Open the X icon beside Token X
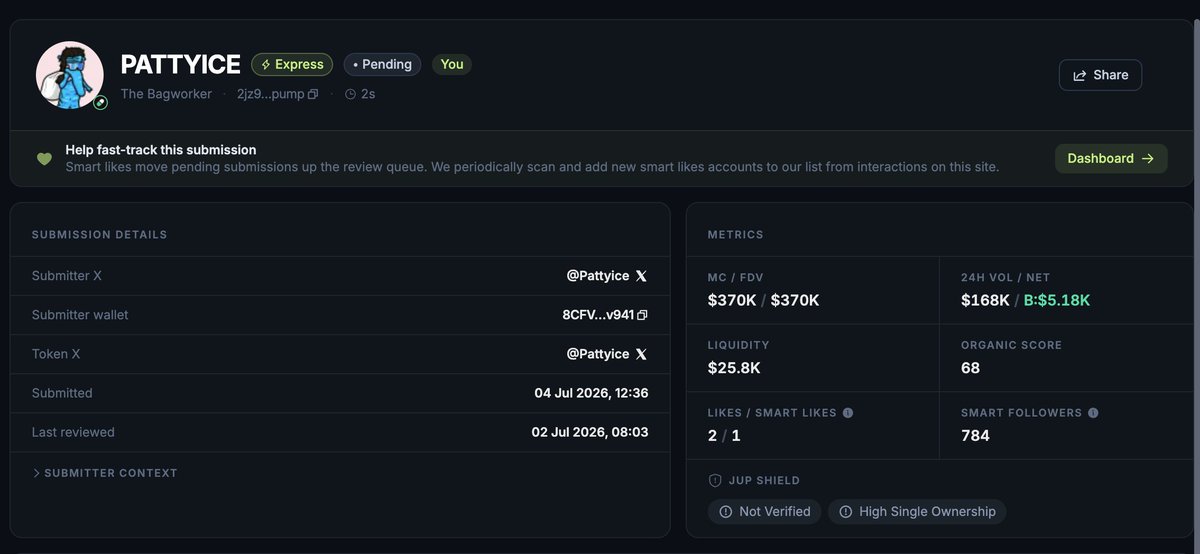This screenshot has width=1200, height=554. [x=641, y=354]
